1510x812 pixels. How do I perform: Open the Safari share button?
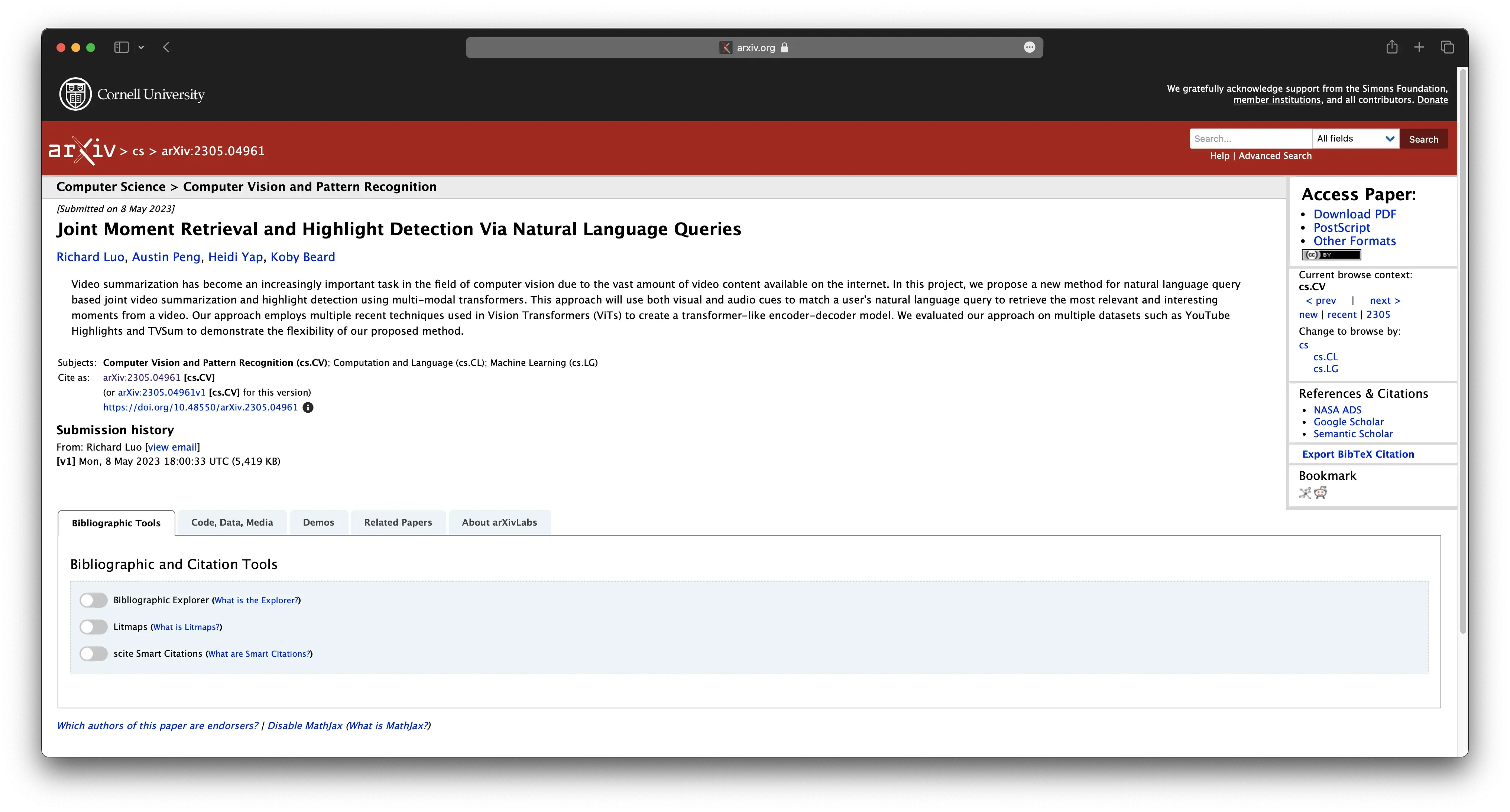1391,48
